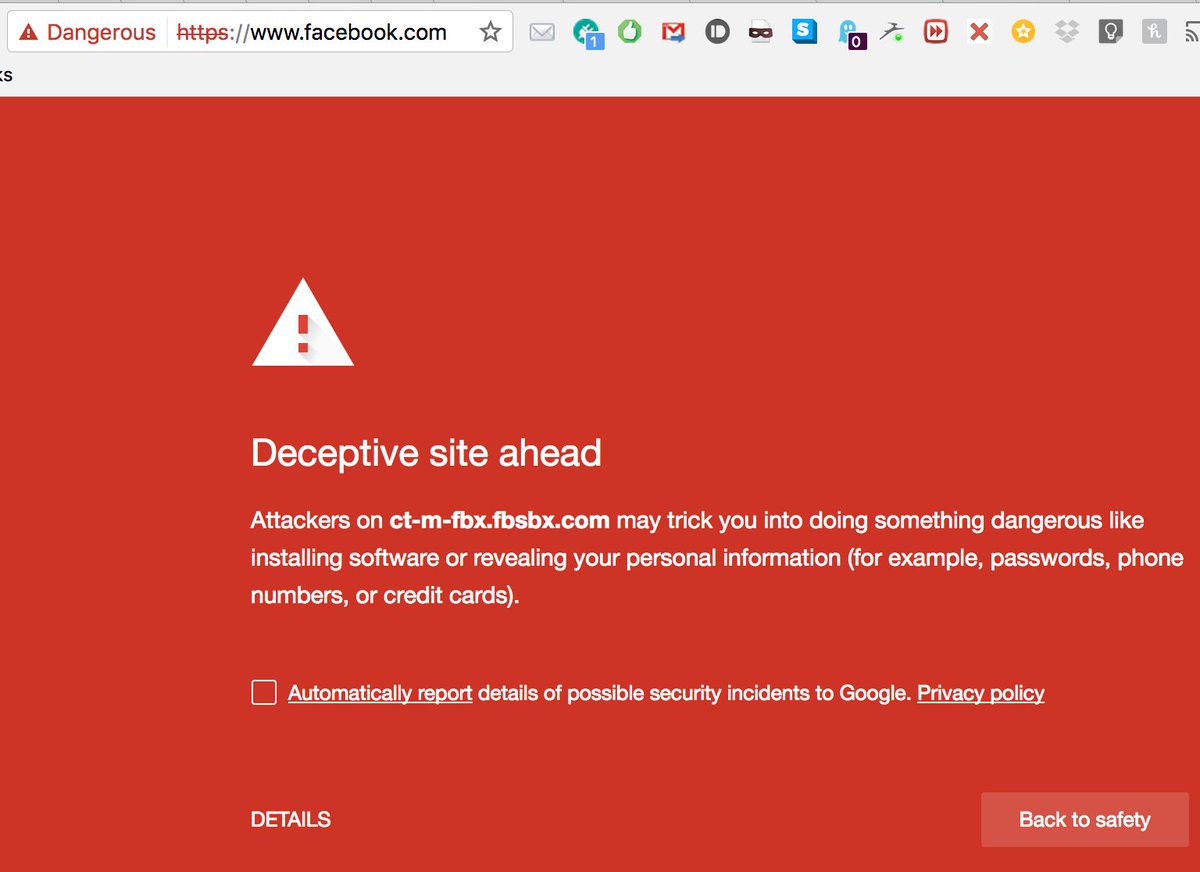Screen dimensions: 1200x872
Task: Expand the DETAILS section
Action: tap(291, 820)
